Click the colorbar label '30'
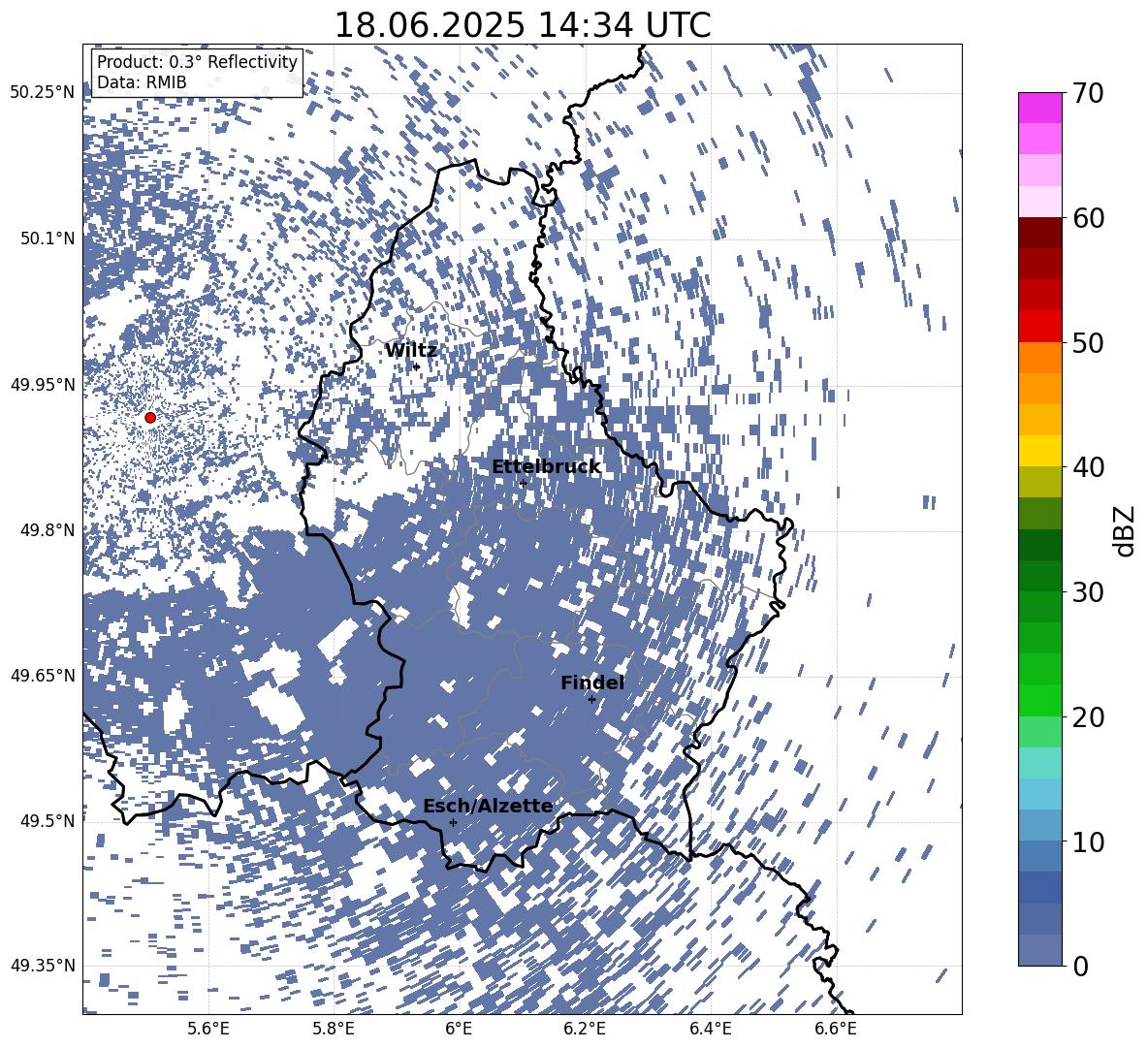The image size is (1148, 1048). coord(1088,592)
